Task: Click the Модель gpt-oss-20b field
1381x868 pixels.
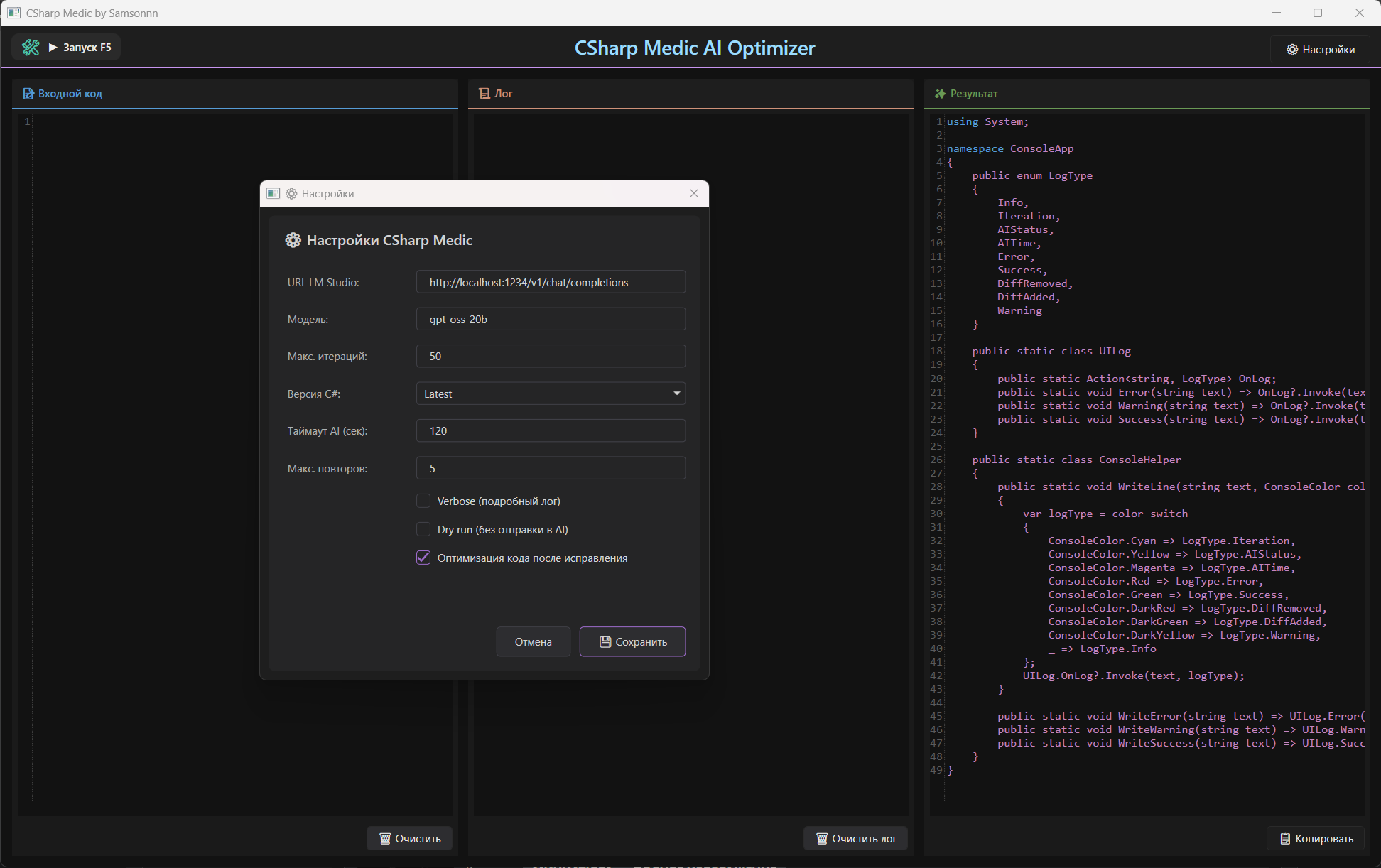Action: pyautogui.click(x=550, y=320)
